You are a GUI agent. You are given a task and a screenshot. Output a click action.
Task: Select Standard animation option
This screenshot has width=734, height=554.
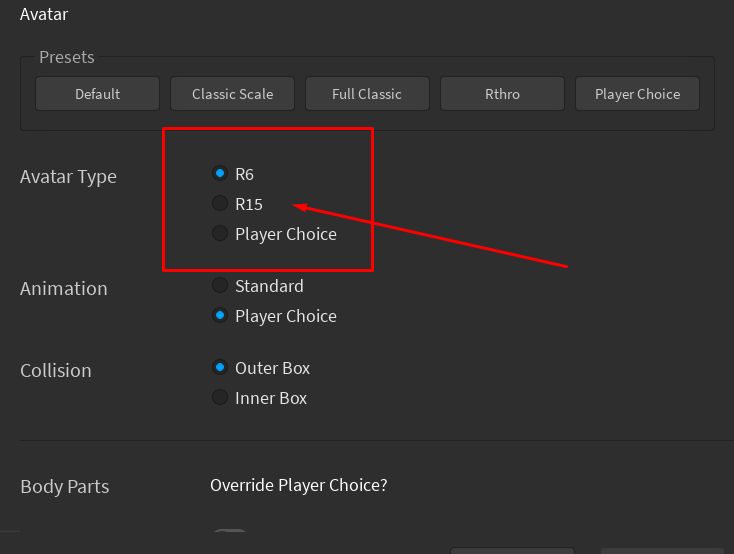click(x=220, y=286)
